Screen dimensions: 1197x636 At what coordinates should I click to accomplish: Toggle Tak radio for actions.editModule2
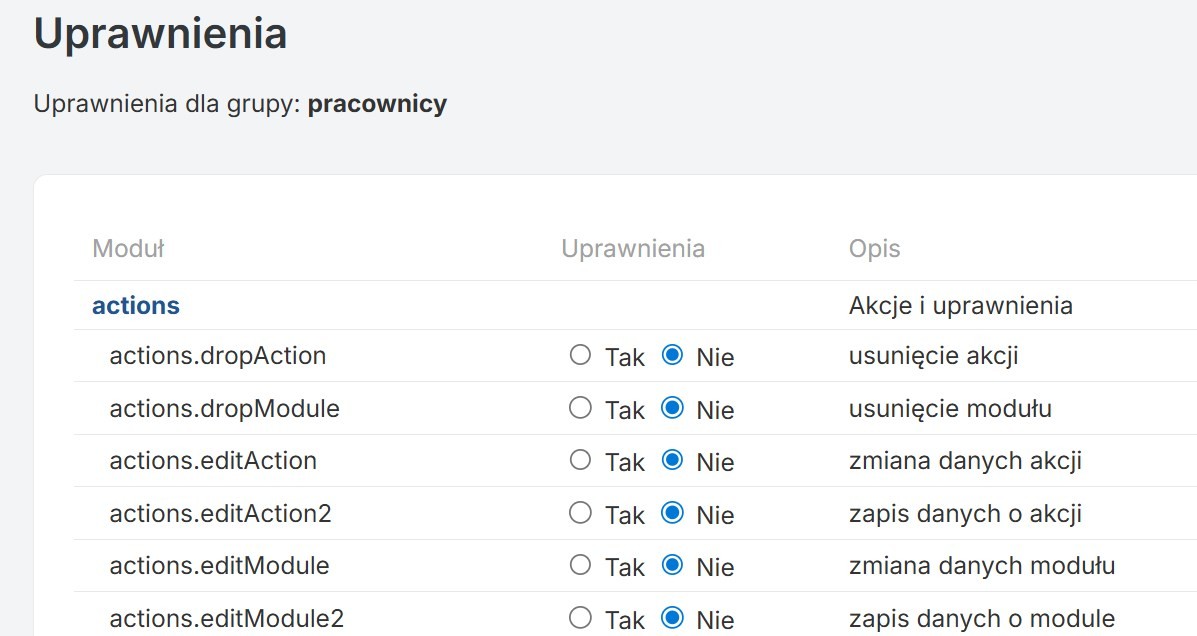pos(580,618)
